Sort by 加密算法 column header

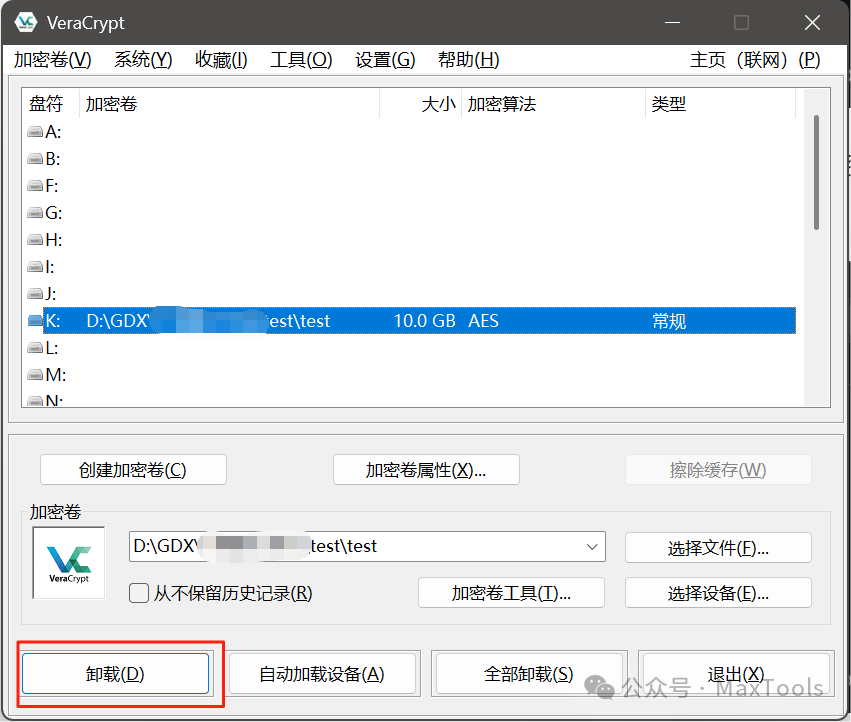(554, 103)
